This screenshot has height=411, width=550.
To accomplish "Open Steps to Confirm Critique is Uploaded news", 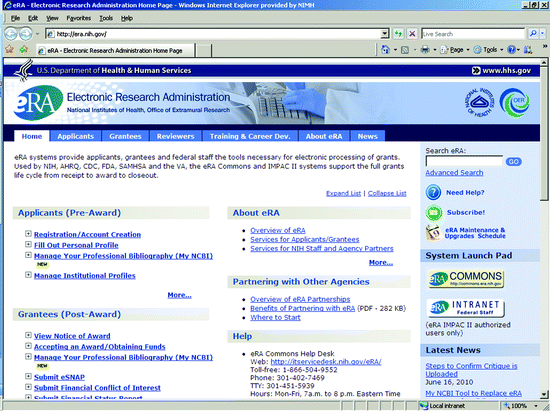I will pyautogui.click(x=471, y=370).
